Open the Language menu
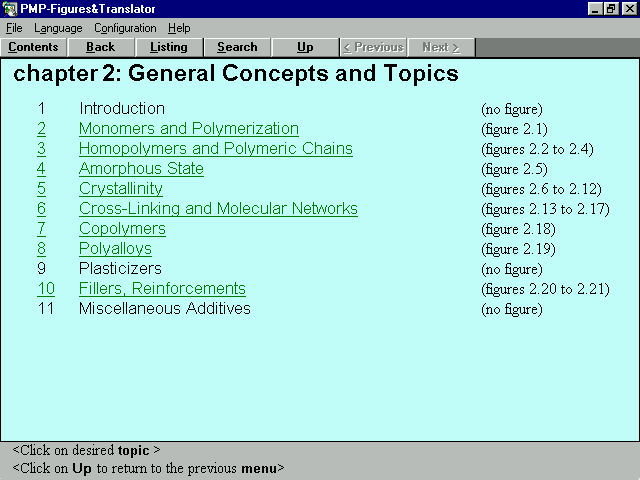Image resolution: width=640 pixels, height=480 pixels. tap(58, 28)
